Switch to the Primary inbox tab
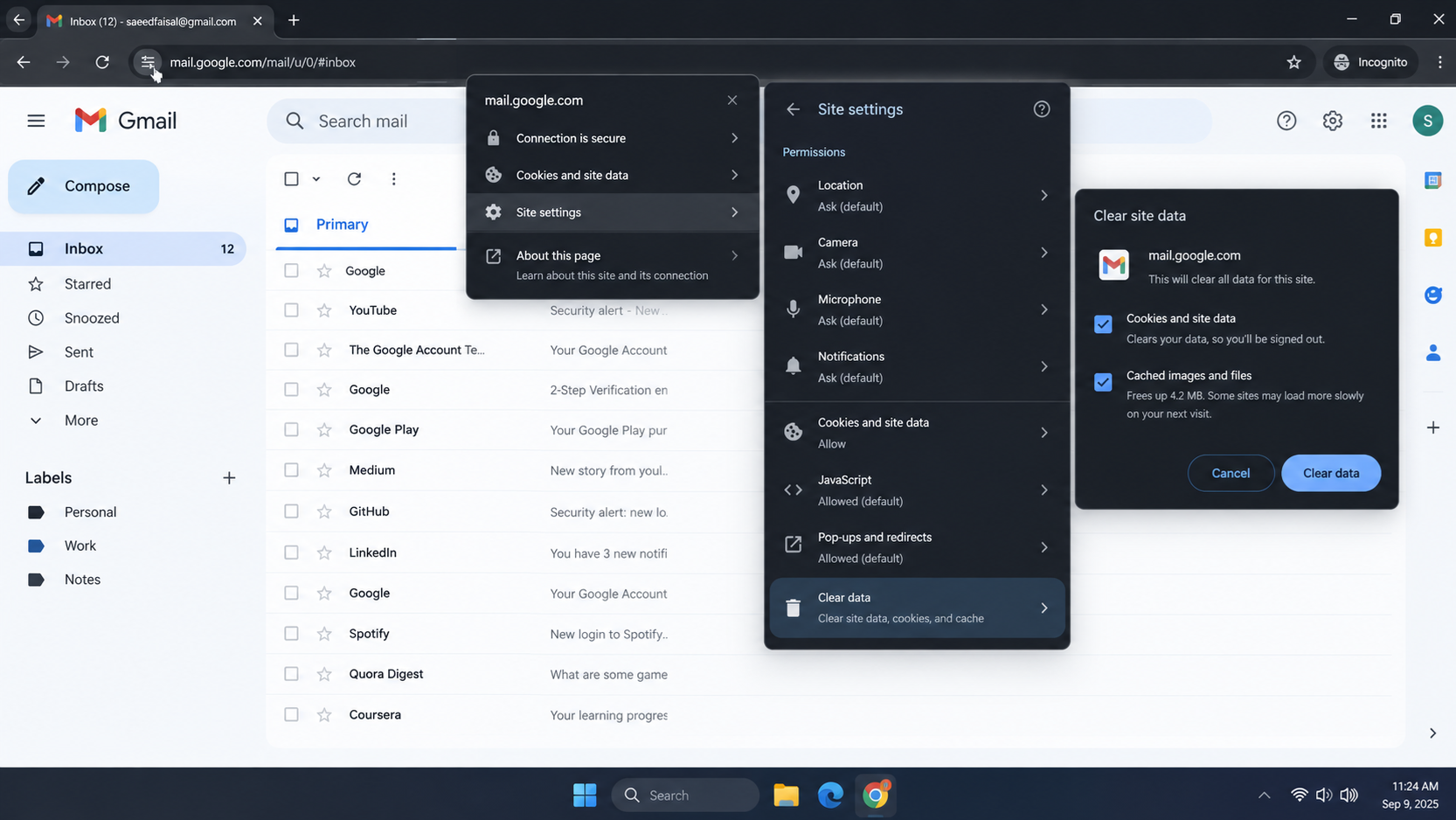 tap(366, 225)
